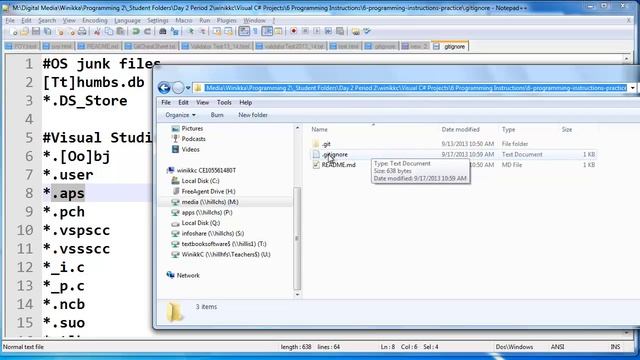Select the README.md file in Explorer list

[x=338, y=165]
